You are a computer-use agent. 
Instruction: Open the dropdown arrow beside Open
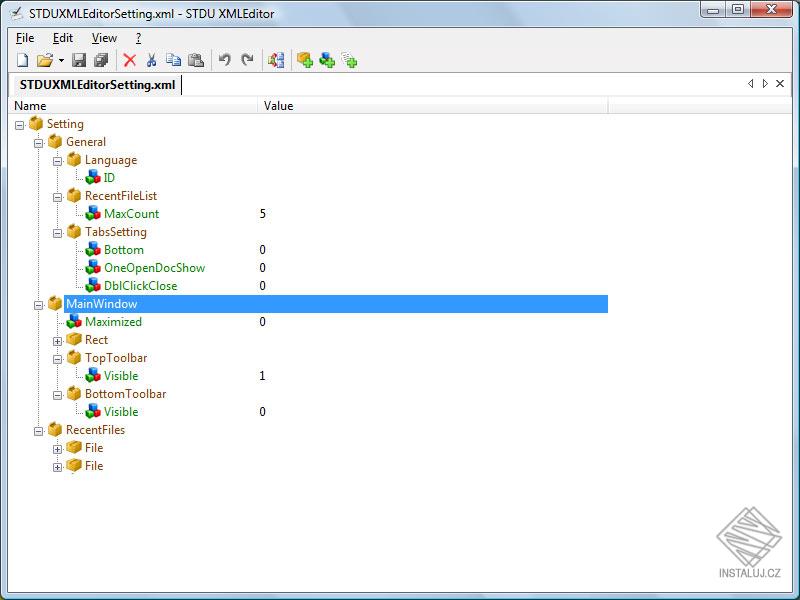[61, 61]
